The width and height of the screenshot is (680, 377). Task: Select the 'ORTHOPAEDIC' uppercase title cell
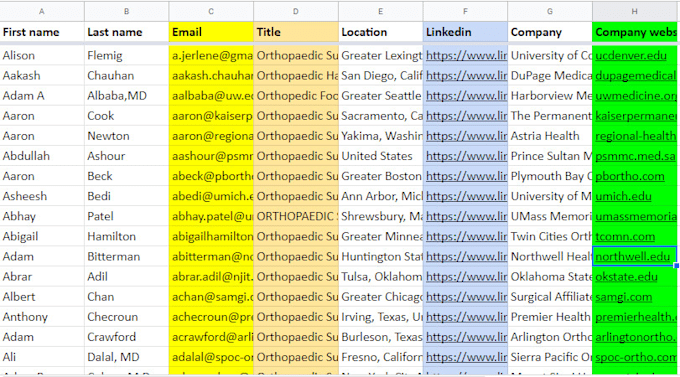coord(296,216)
